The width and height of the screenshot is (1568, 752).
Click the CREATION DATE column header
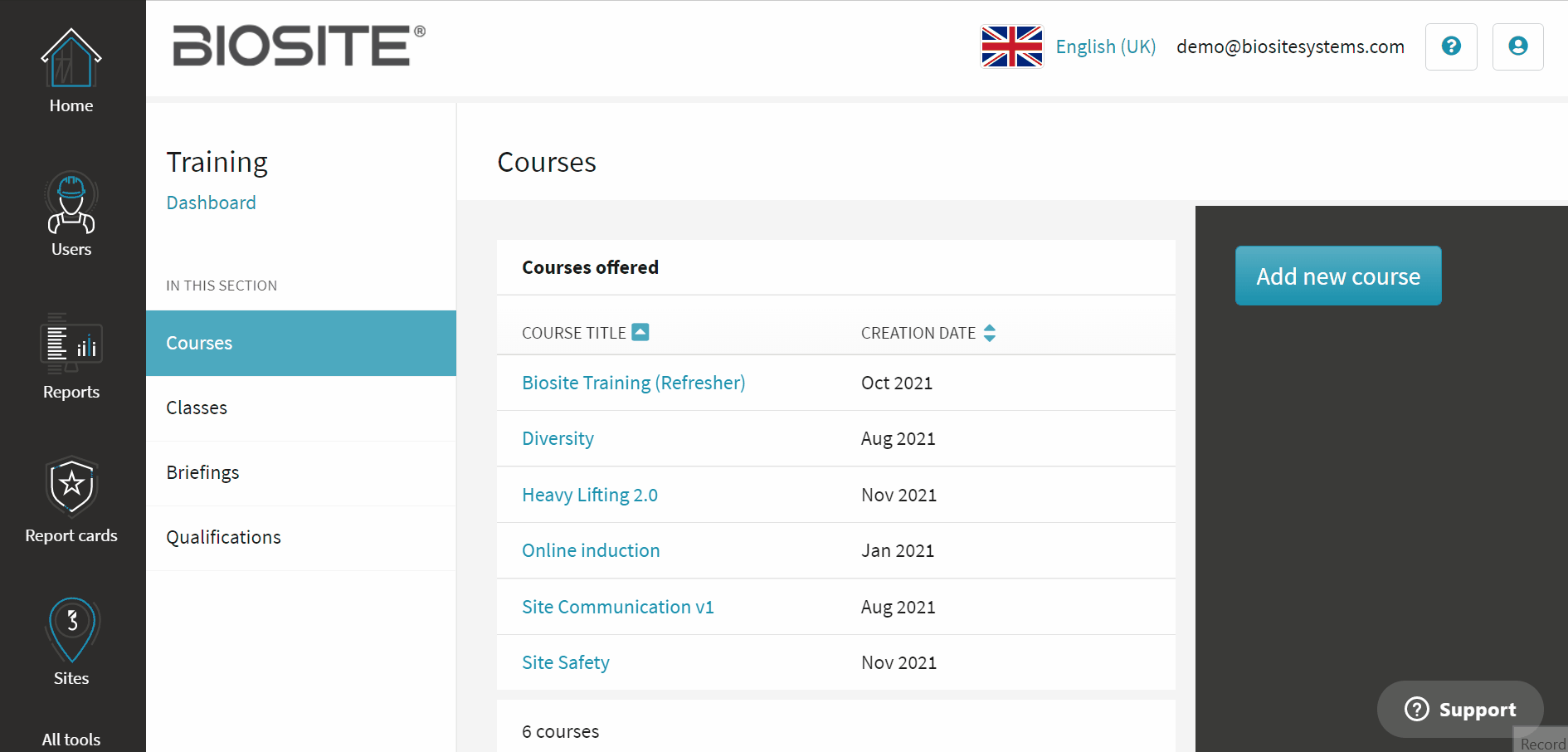click(918, 333)
